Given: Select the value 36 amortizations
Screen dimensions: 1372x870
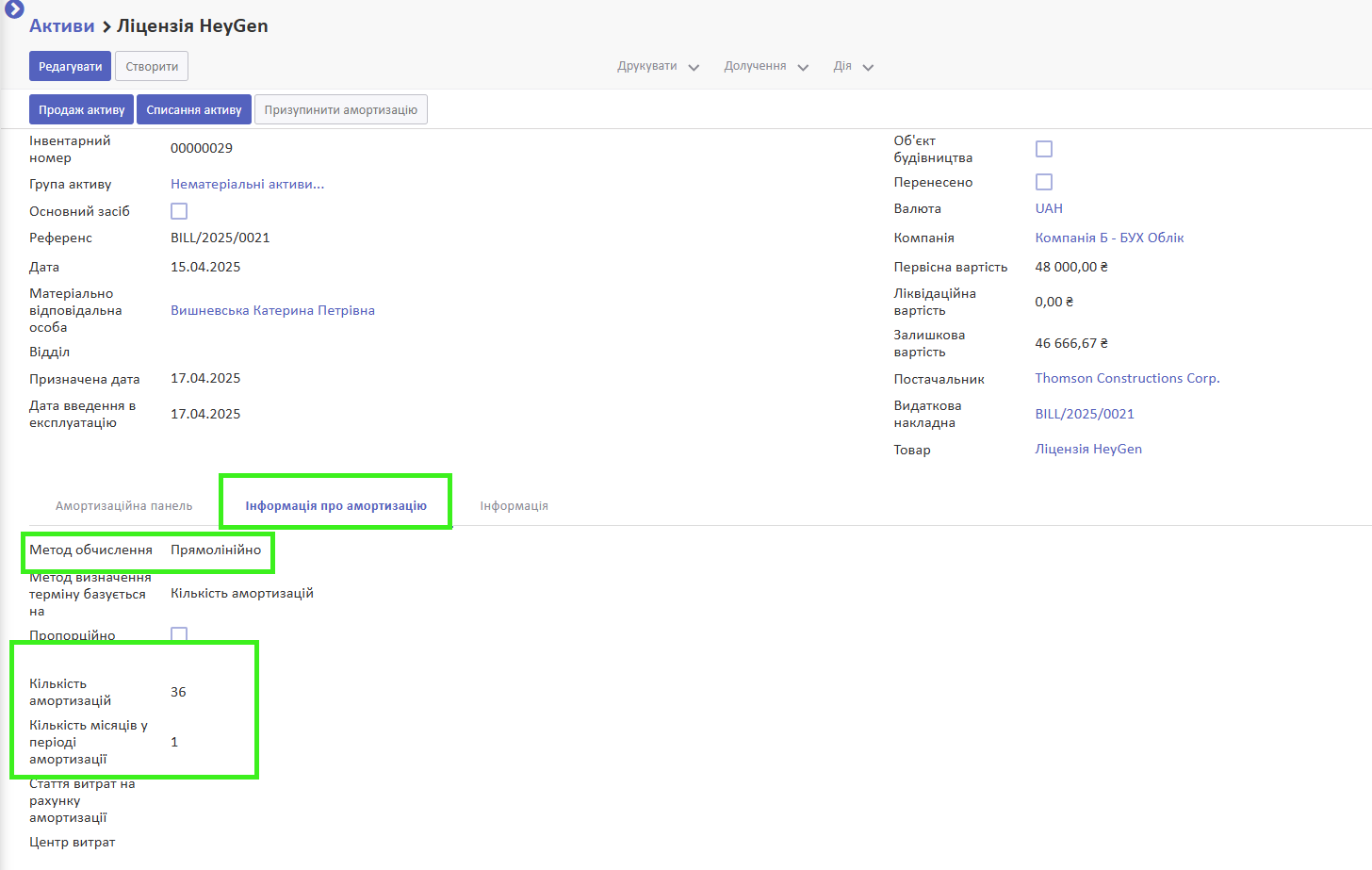Looking at the screenshot, I should [x=178, y=693].
